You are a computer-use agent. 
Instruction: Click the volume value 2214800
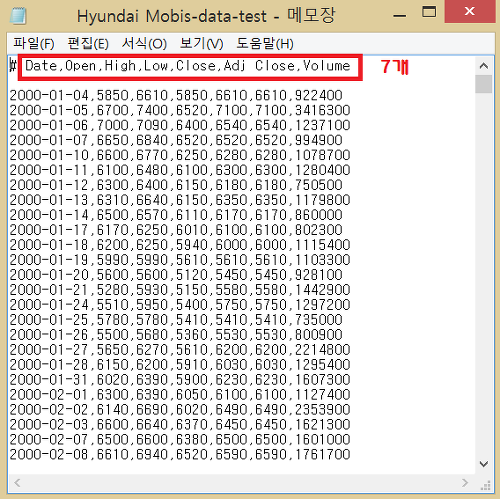pos(323,350)
